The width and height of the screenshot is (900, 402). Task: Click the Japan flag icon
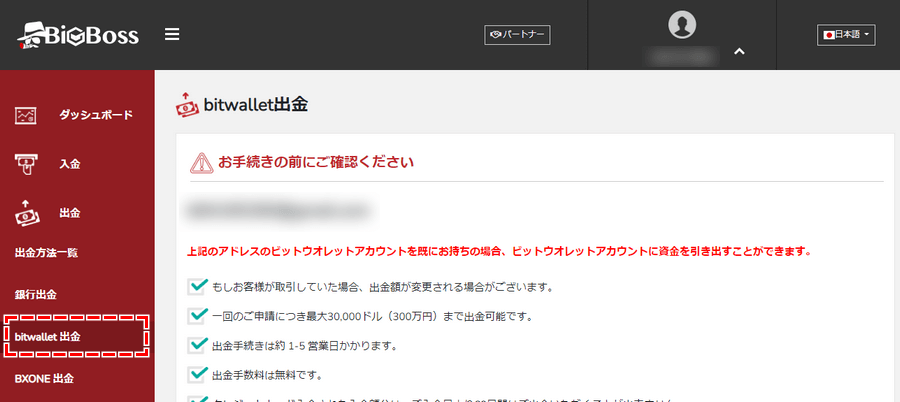(x=829, y=35)
